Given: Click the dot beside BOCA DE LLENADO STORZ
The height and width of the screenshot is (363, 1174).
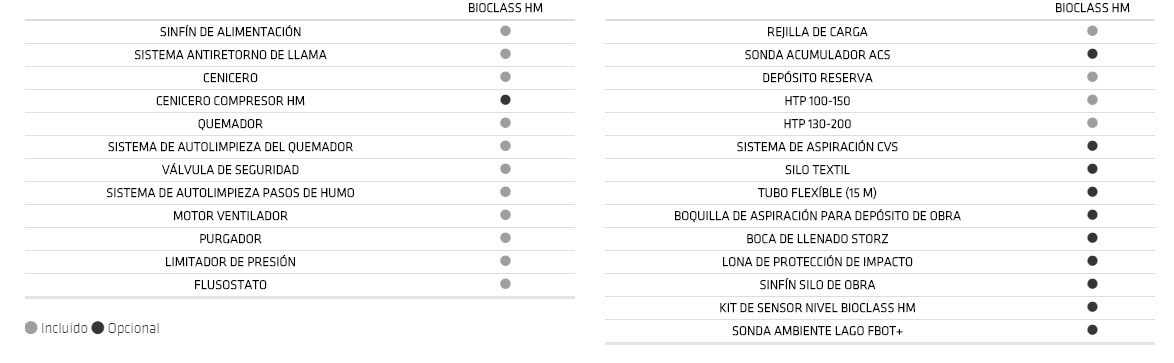Looking at the screenshot, I should coord(1092,238).
